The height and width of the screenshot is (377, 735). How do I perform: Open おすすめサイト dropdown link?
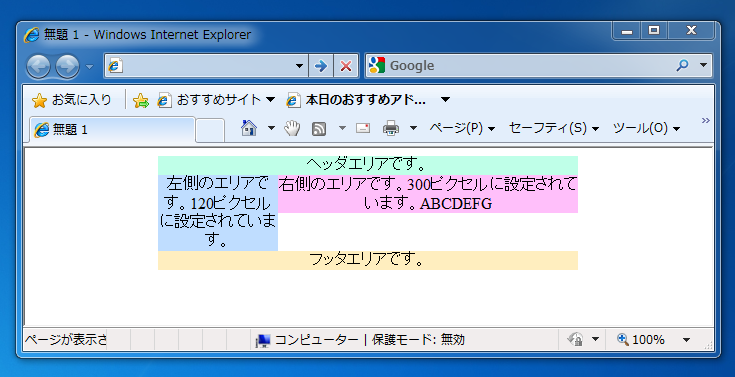click(216, 100)
